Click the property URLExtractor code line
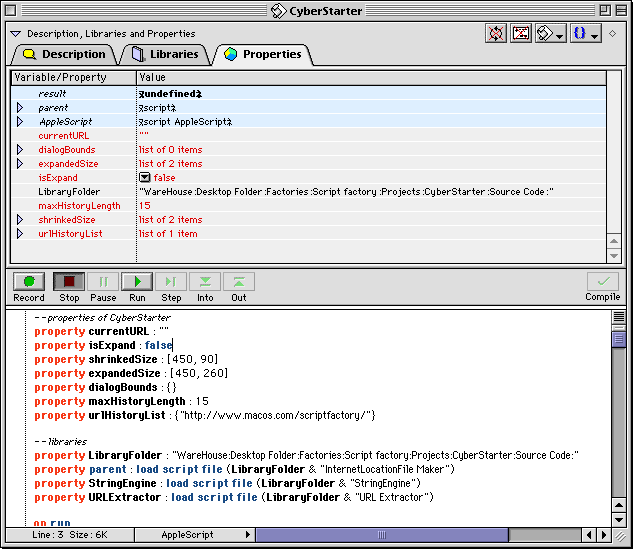Screen dimensions: 633x549 234,497
